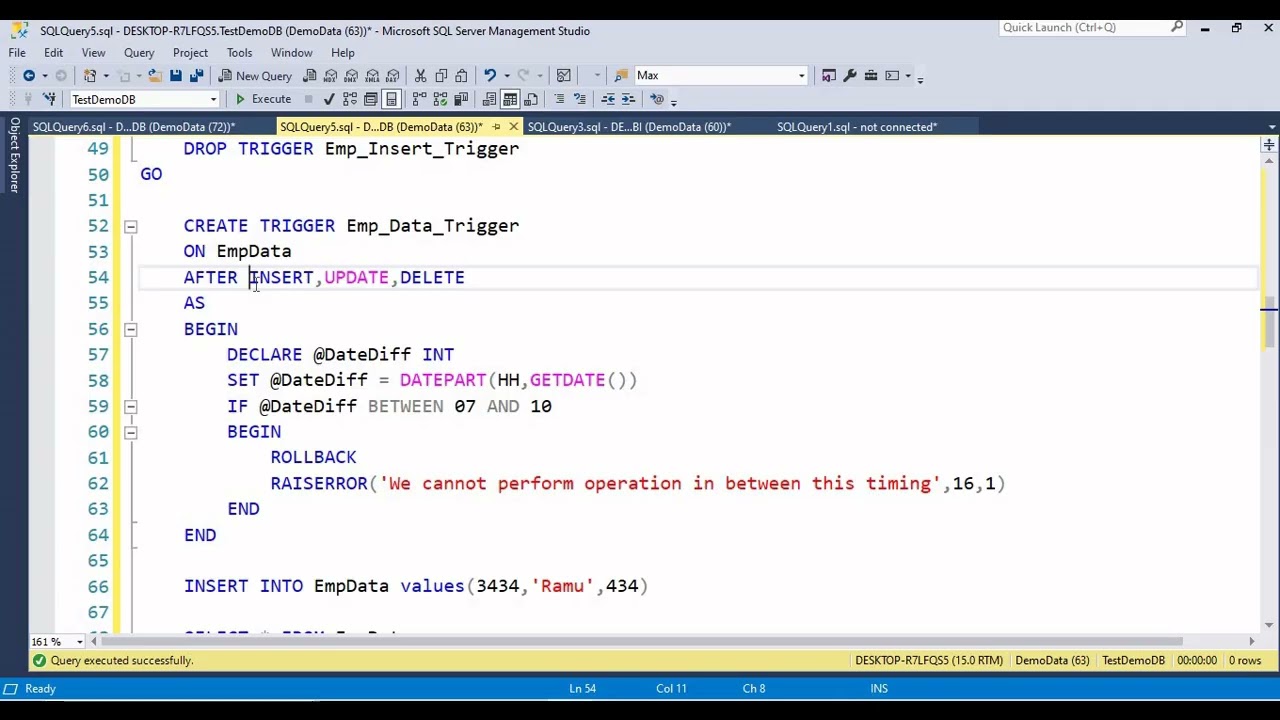Click the Quick Launch search field

tap(1092, 27)
